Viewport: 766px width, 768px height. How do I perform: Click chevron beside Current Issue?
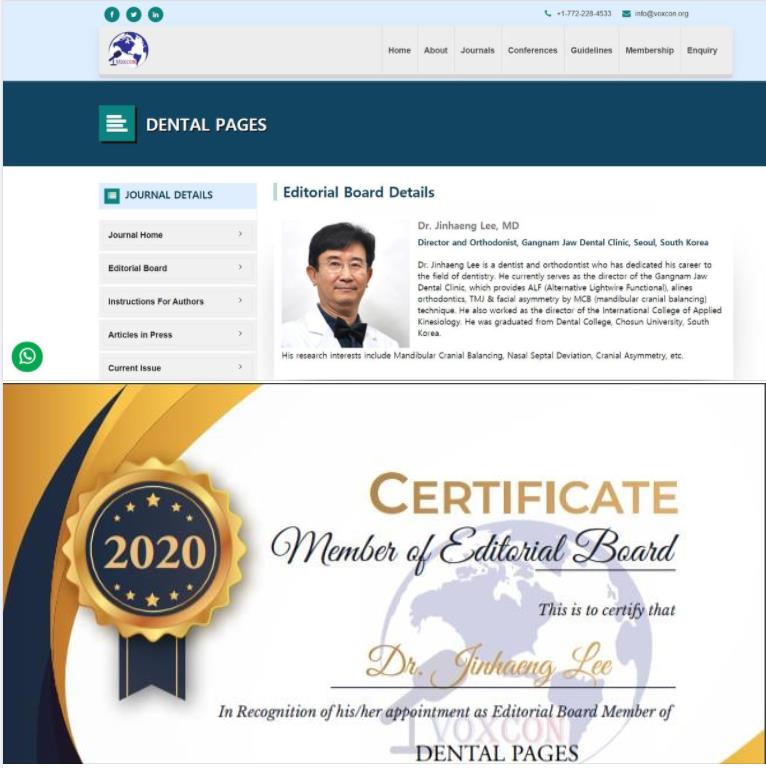tap(240, 366)
